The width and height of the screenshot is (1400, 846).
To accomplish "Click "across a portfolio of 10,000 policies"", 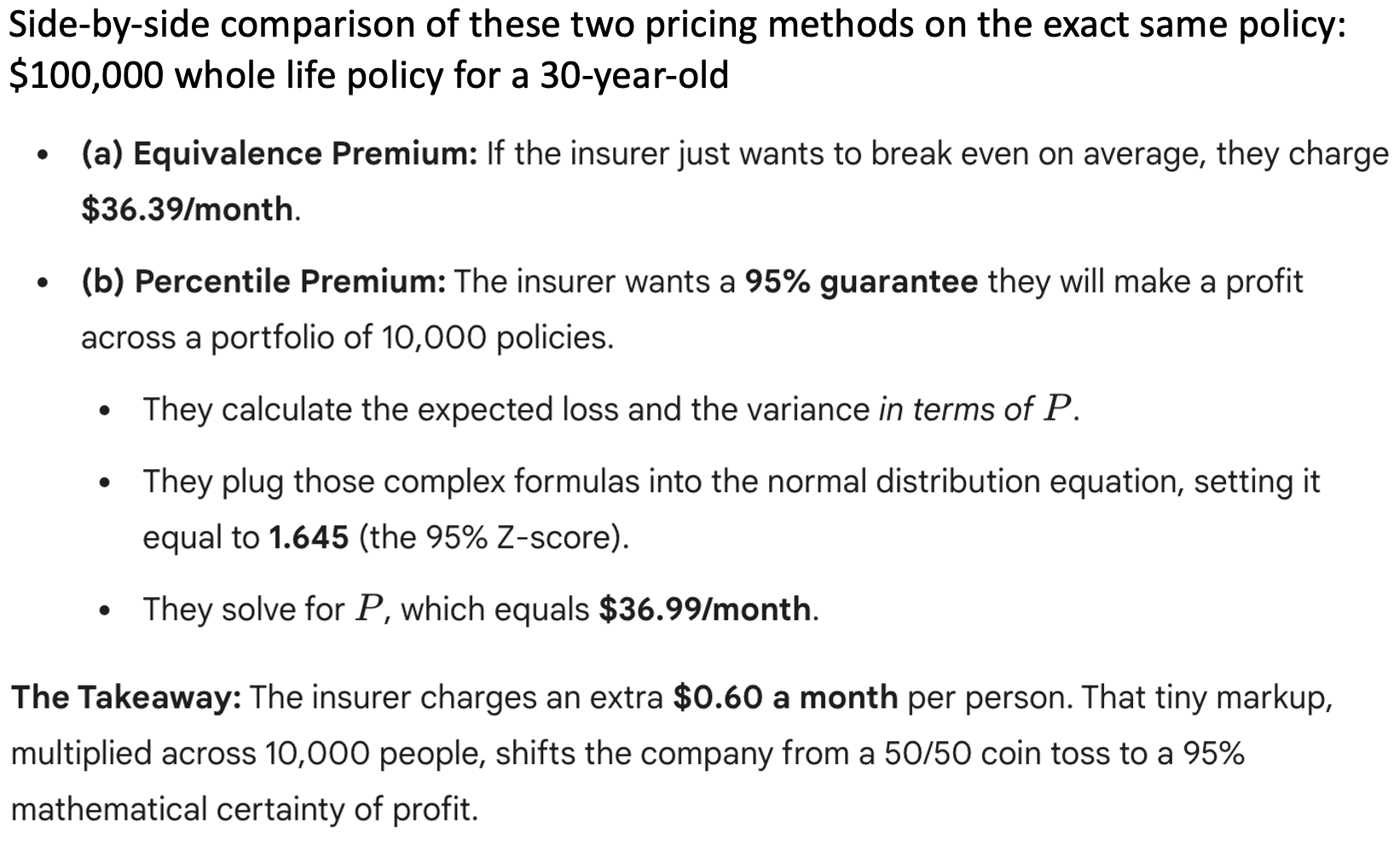I will 346,339.
